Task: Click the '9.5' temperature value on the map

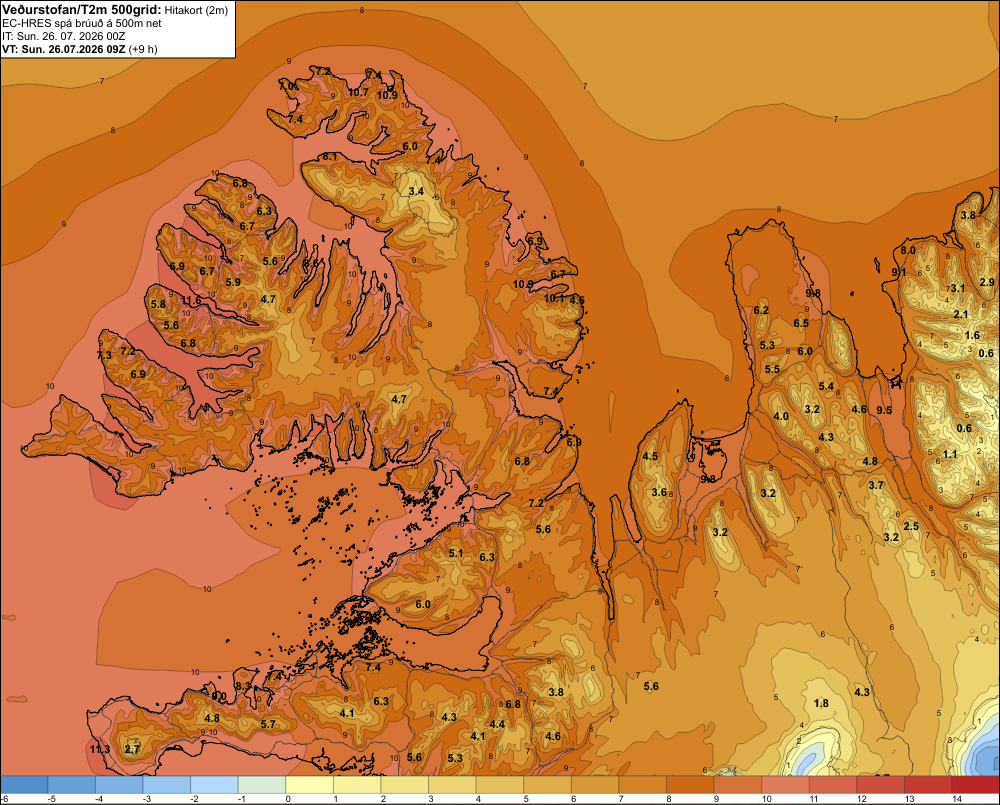Action: (884, 410)
